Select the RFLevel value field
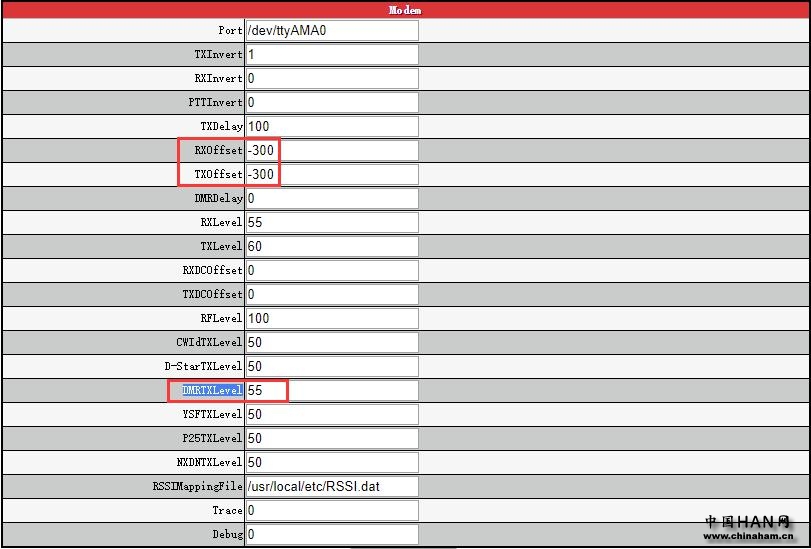Screen dimensions: 811x549 331,318
